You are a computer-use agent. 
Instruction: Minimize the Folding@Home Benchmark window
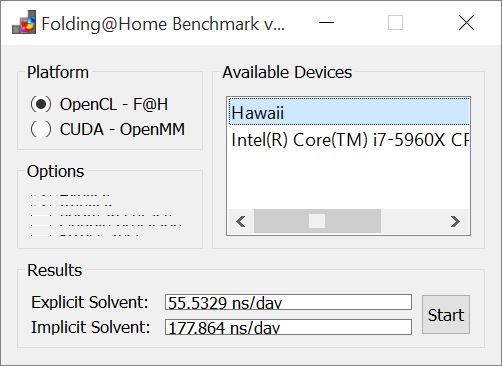click(326, 22)
